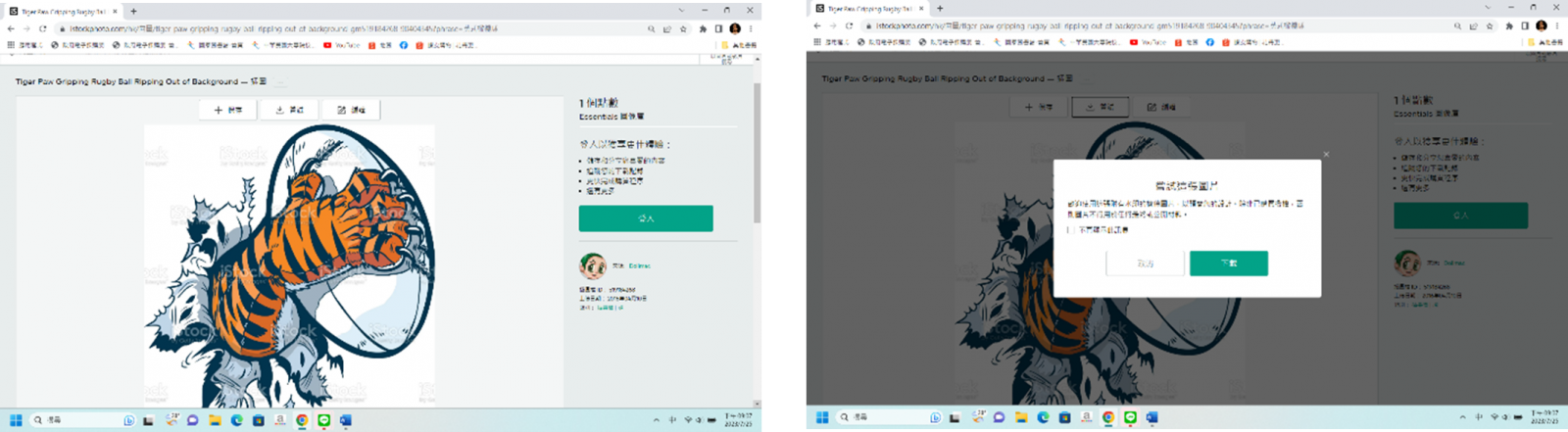Close the download dialog with the X

[1326, 154]
